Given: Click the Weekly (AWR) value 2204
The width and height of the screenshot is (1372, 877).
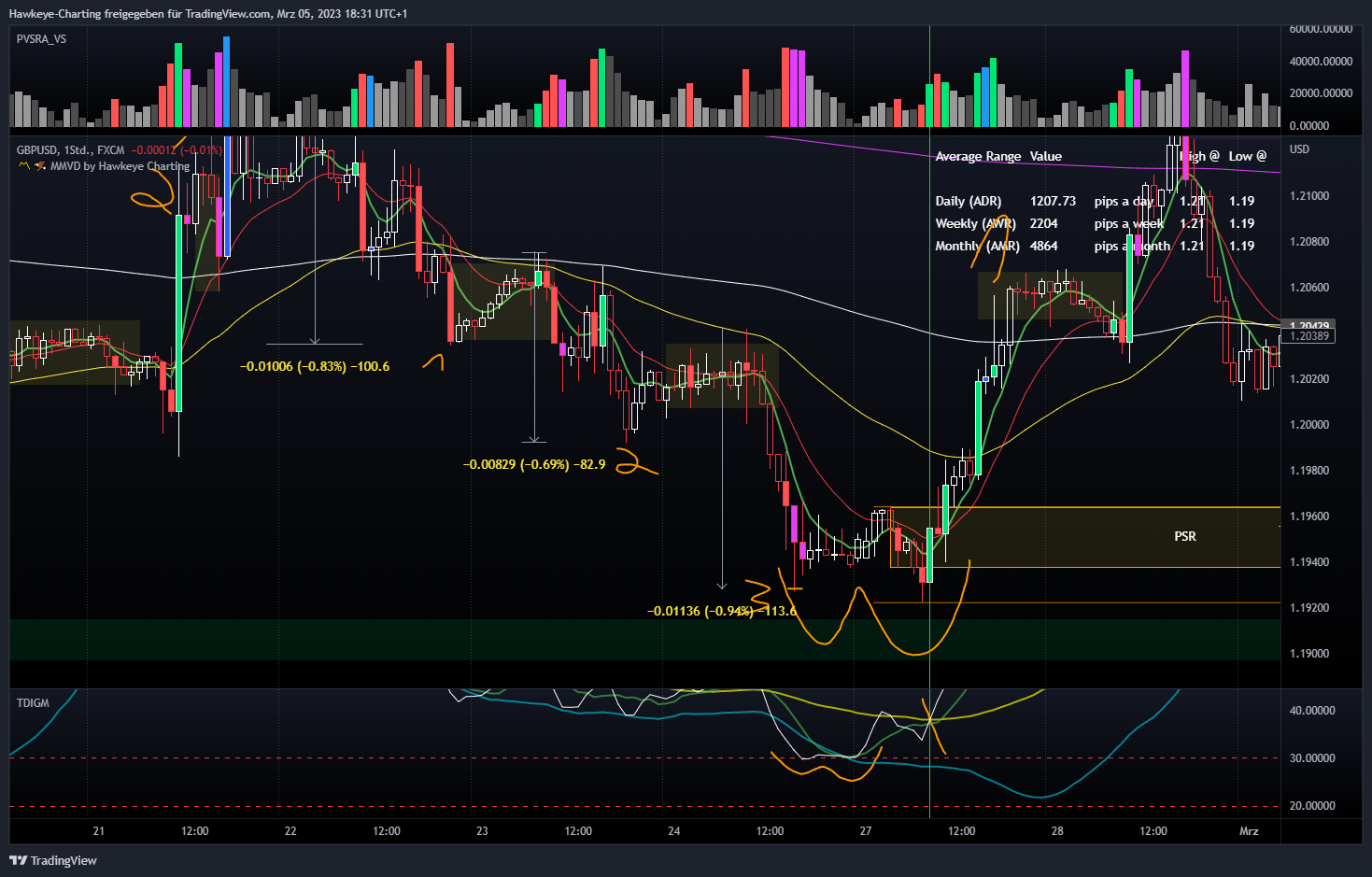Looking at the screenshot, I should coord(1044,223).
